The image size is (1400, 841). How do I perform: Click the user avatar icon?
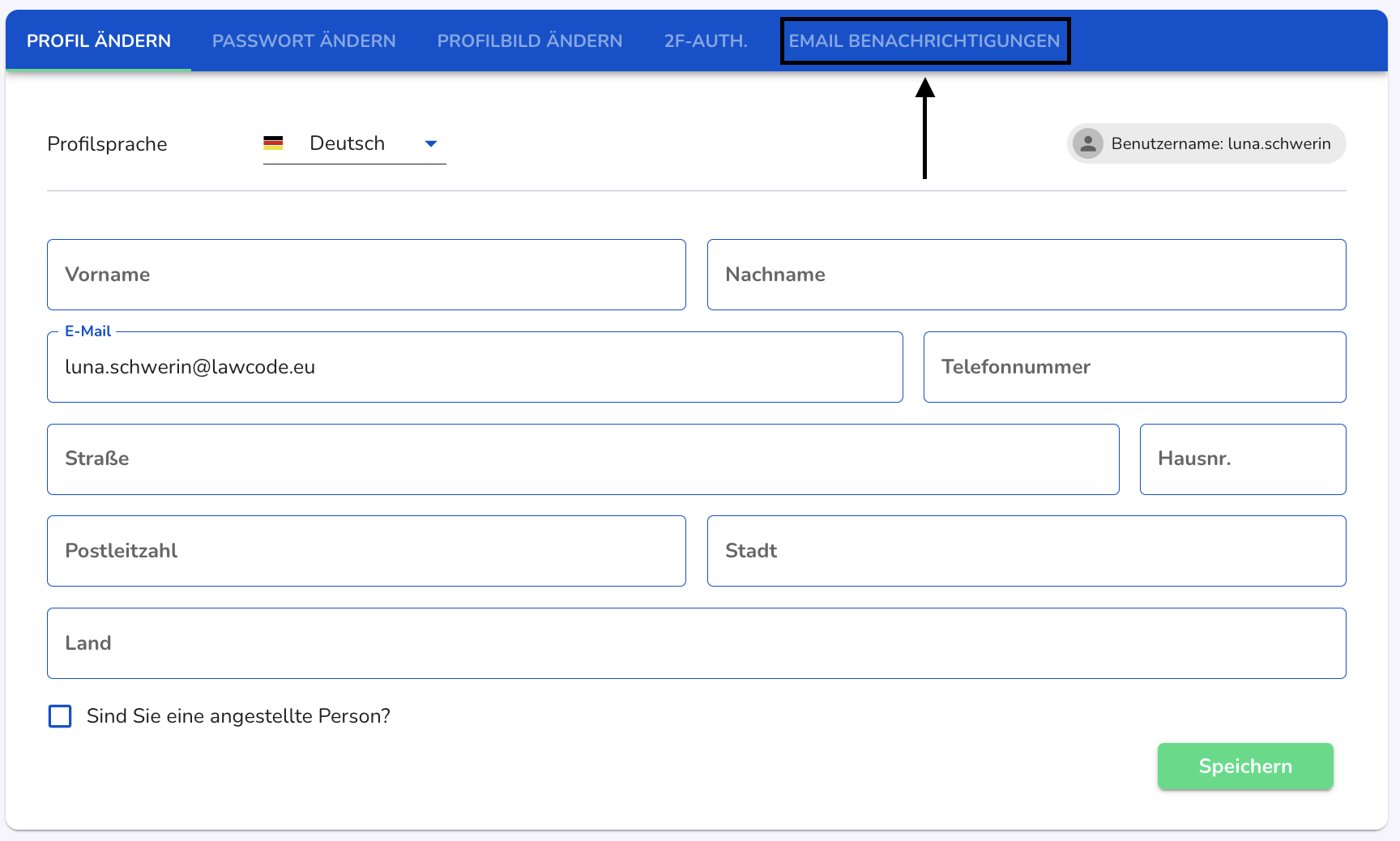[1088, 143]
